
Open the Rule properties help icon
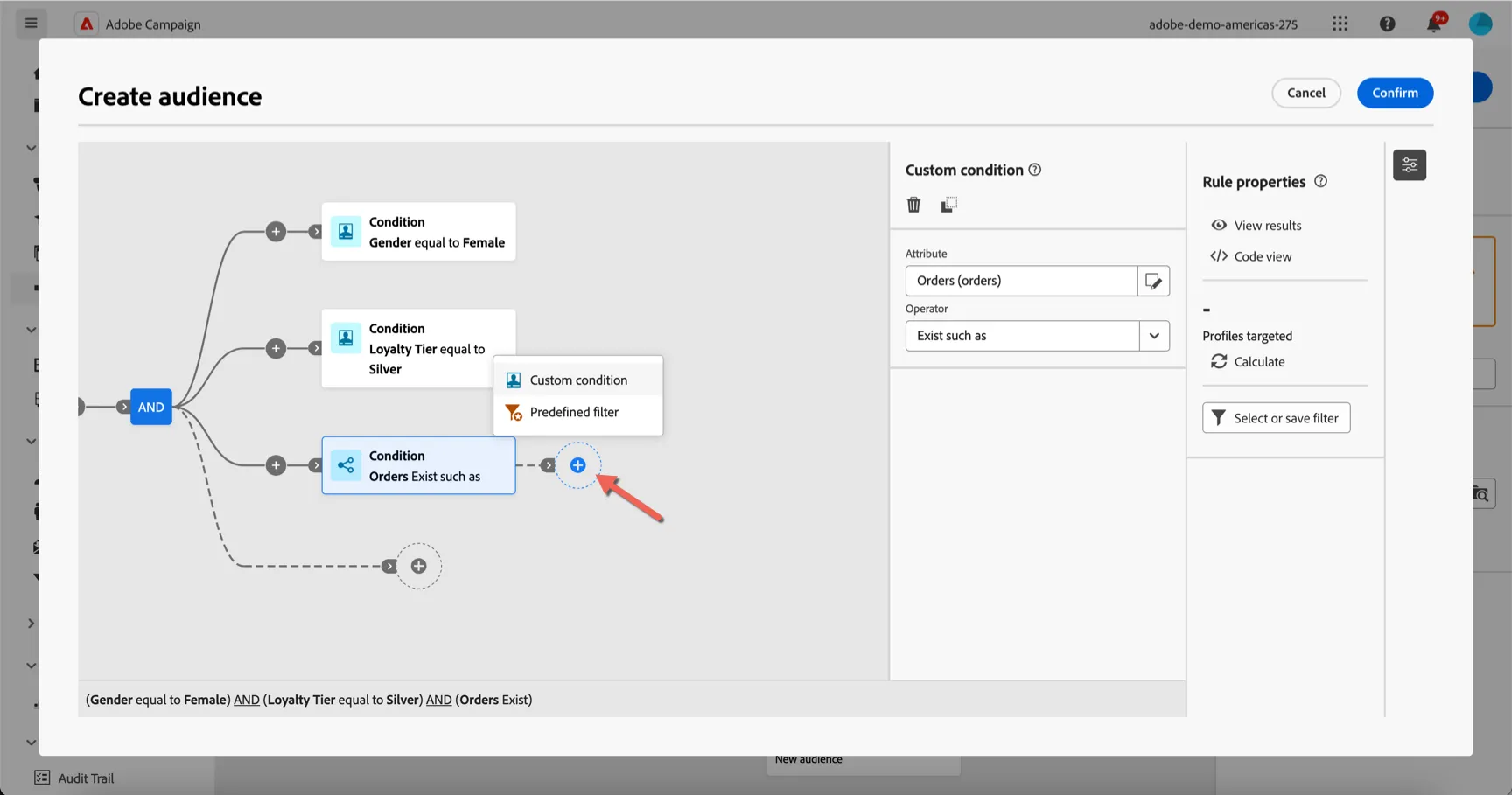(x=1321, y=181)
